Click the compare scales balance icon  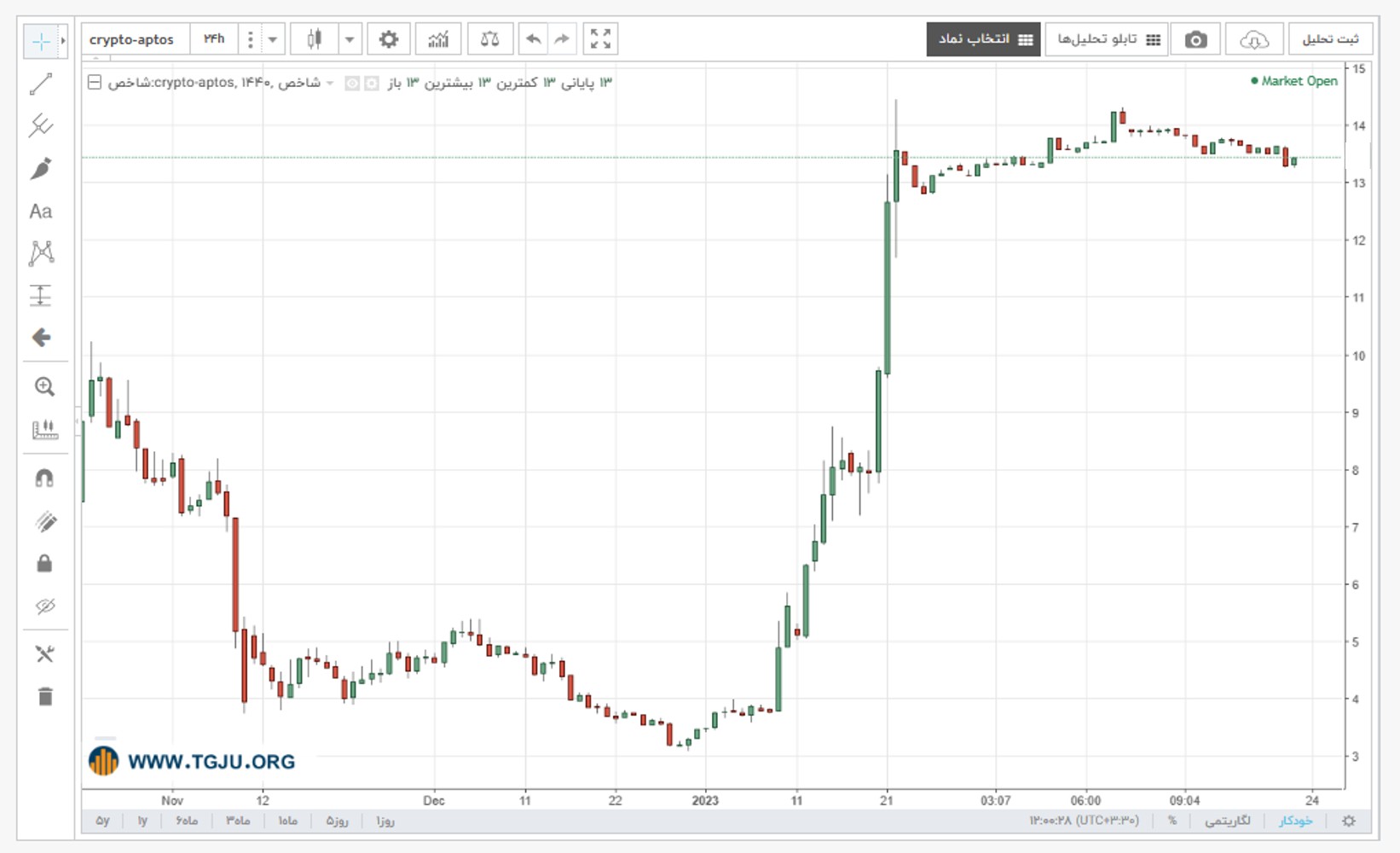(x=489, y=39)
